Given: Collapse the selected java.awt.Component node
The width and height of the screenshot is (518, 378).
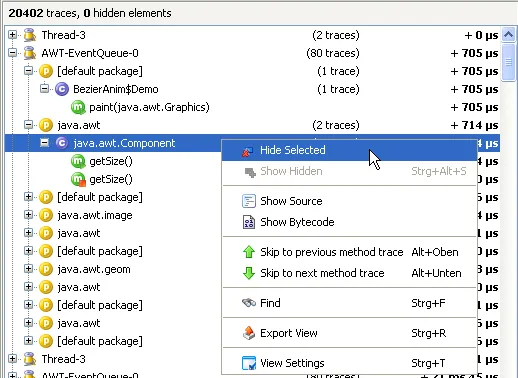Looking at the screenshot, I should click(44, 143).
